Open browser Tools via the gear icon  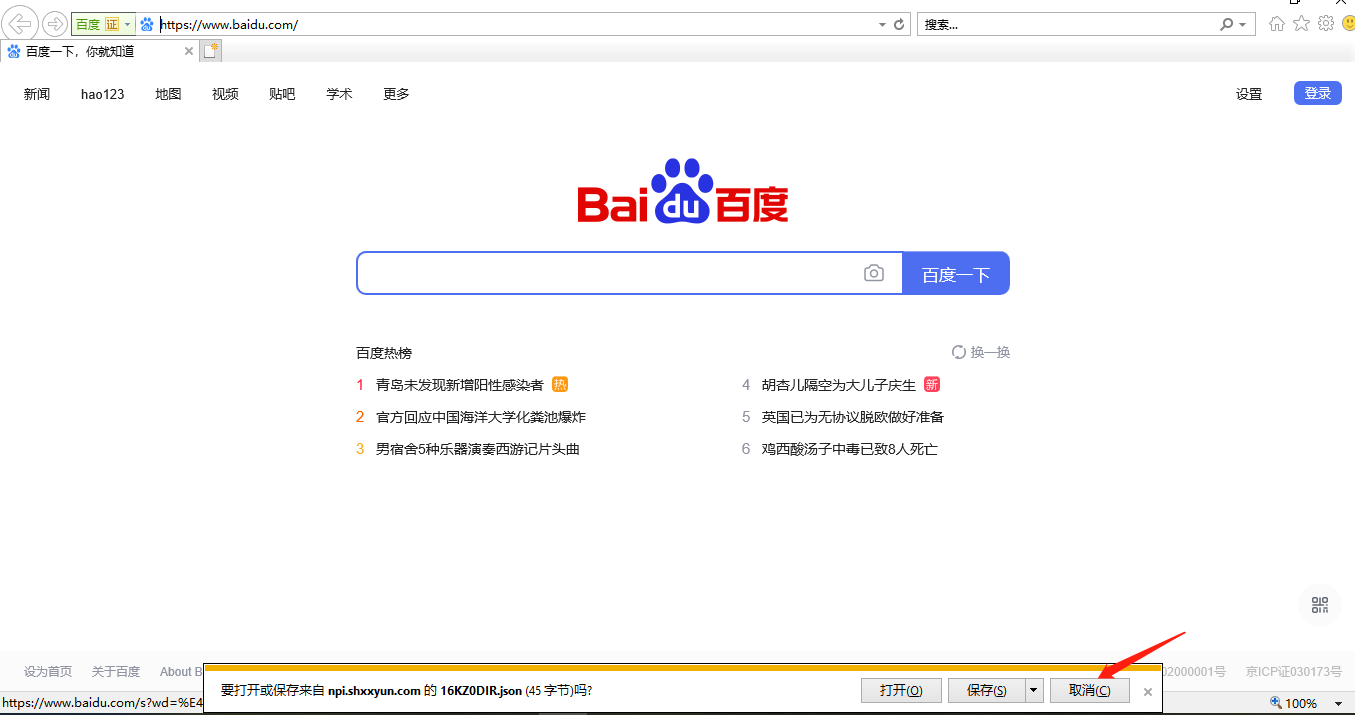tap(1326, 24)
